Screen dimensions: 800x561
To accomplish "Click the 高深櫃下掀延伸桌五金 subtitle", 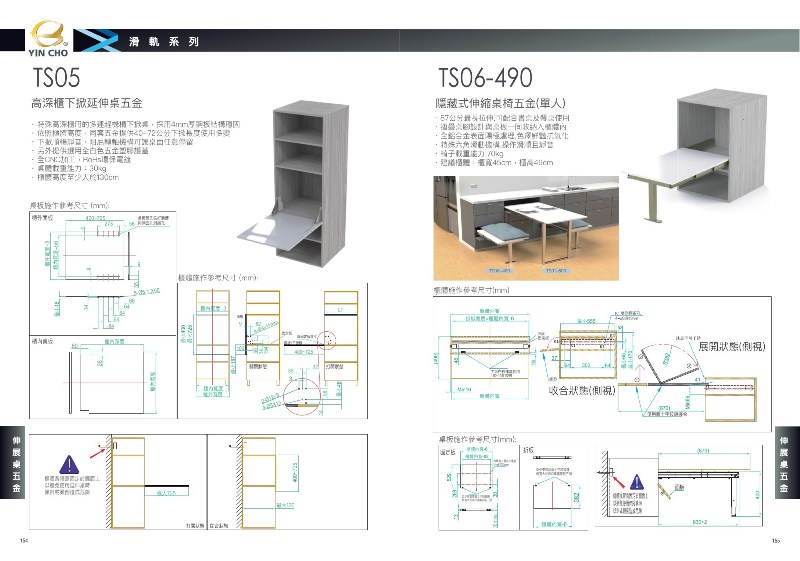I will click(87, 103).
